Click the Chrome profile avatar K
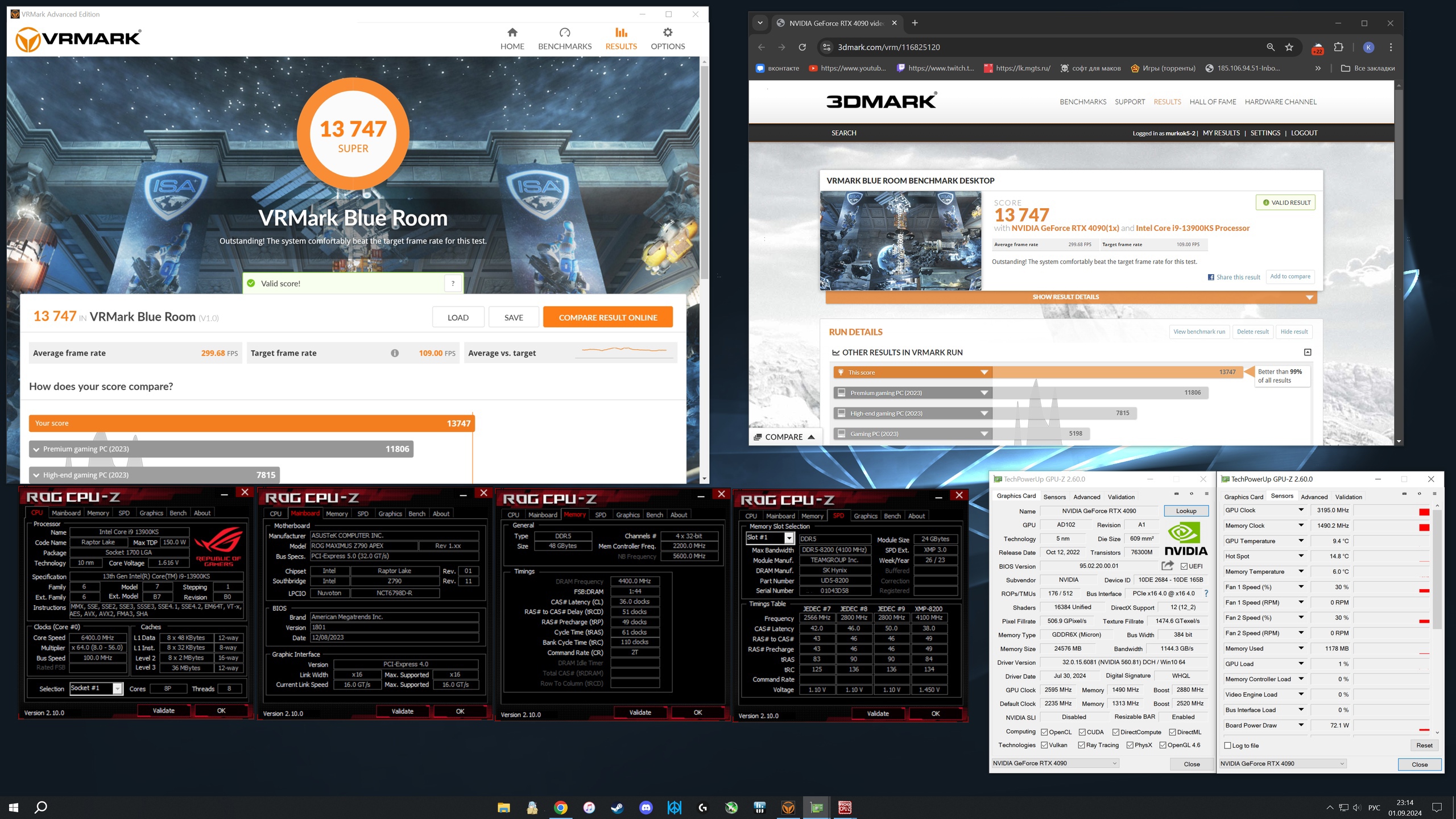 point(1369,47)
